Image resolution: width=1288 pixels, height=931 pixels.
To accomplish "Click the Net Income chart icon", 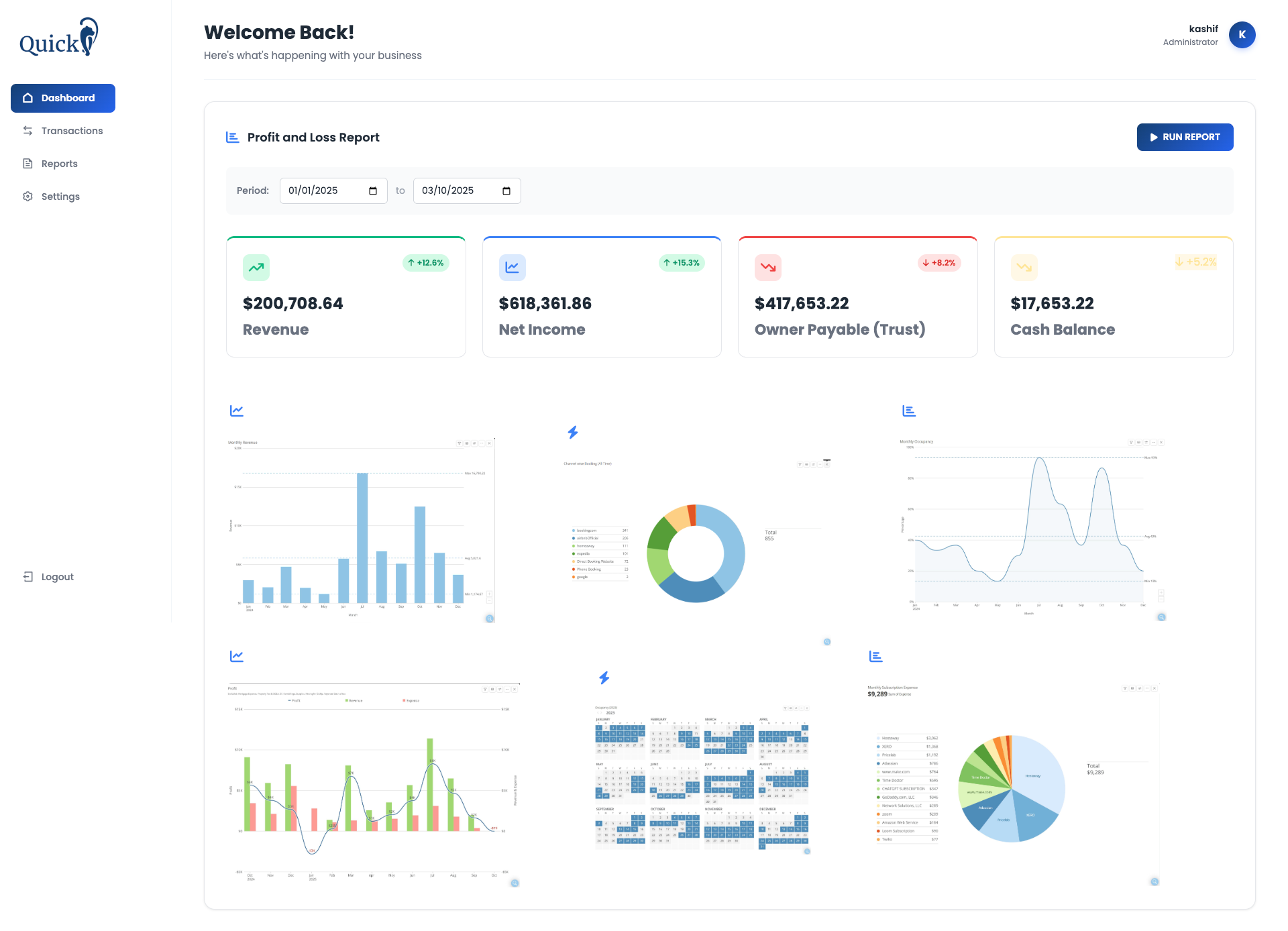I will click(512, 268).
